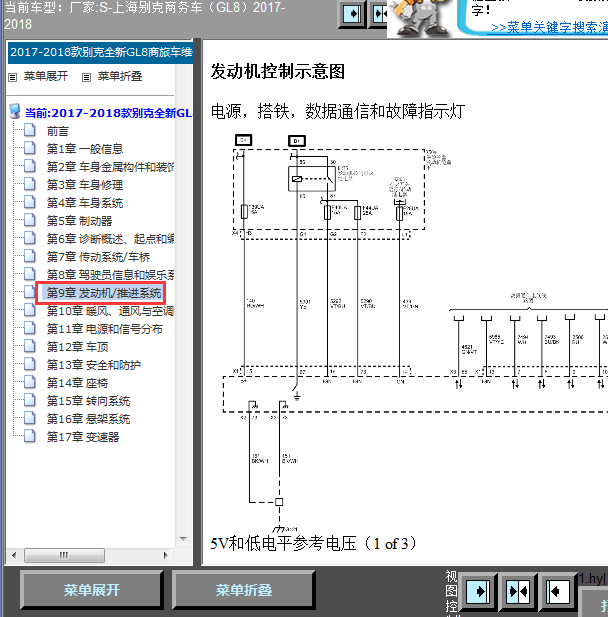
Task: Click the 发动机控制示意图 heading
Action: [x=277, y=72]
